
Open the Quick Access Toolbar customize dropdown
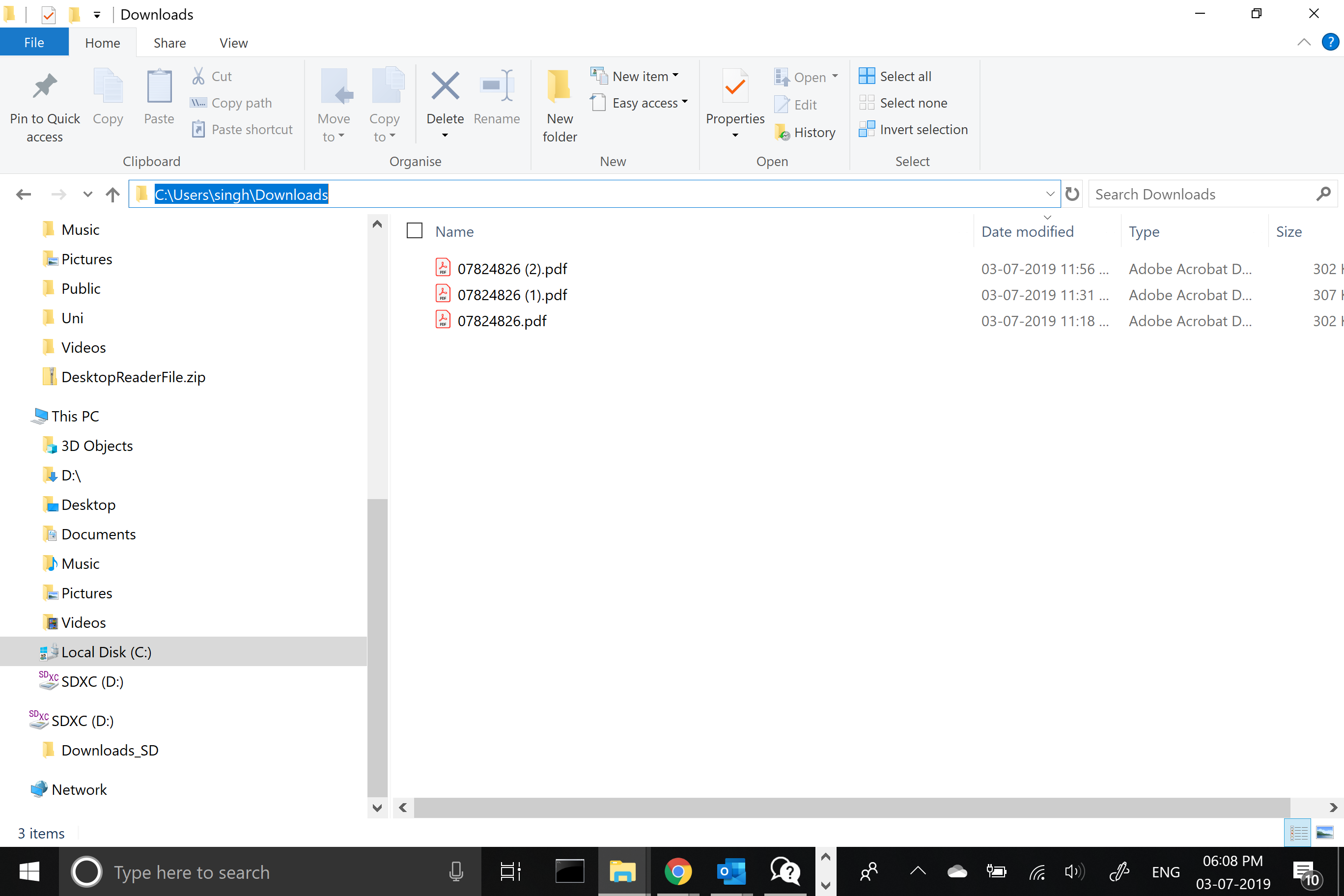click(x=97, y=15)
